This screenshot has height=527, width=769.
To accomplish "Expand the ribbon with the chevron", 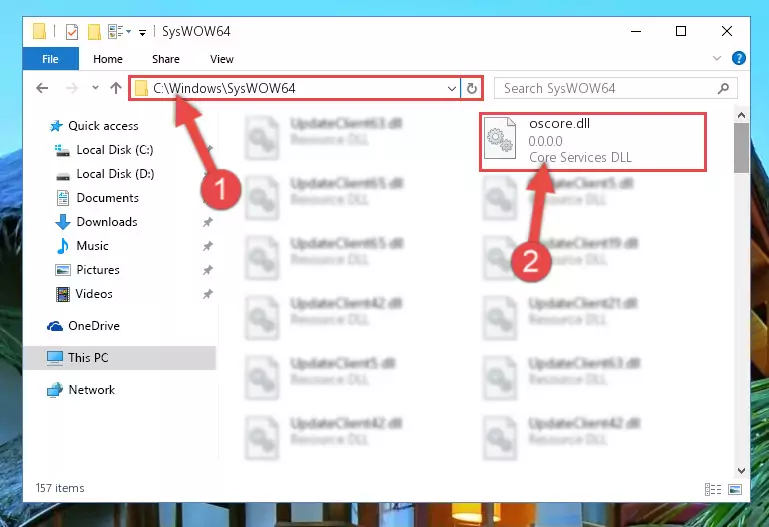I will 717,58.
